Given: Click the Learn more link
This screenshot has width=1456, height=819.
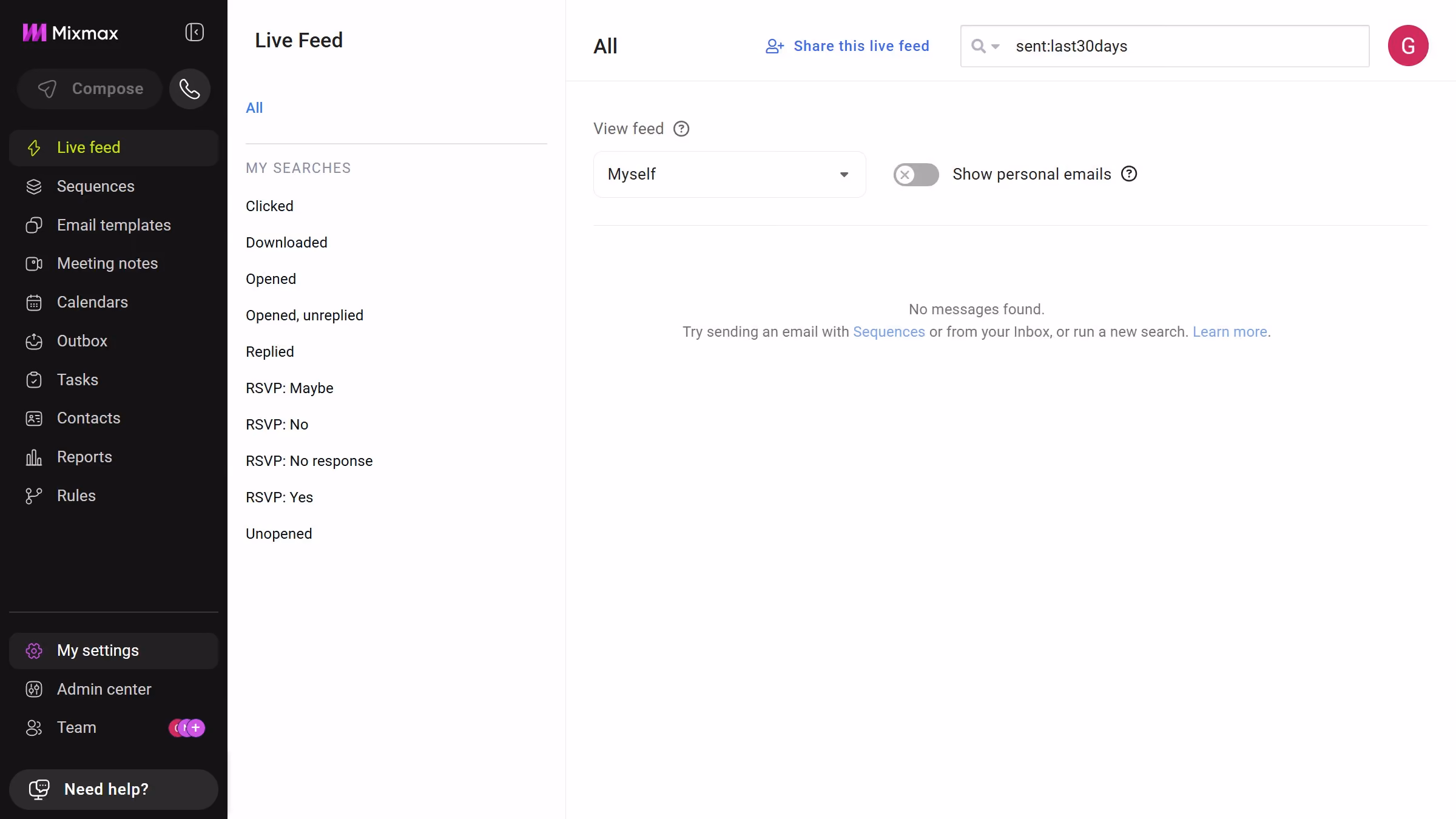Looking at the screenshot, I should click(x=1230, y=332).
